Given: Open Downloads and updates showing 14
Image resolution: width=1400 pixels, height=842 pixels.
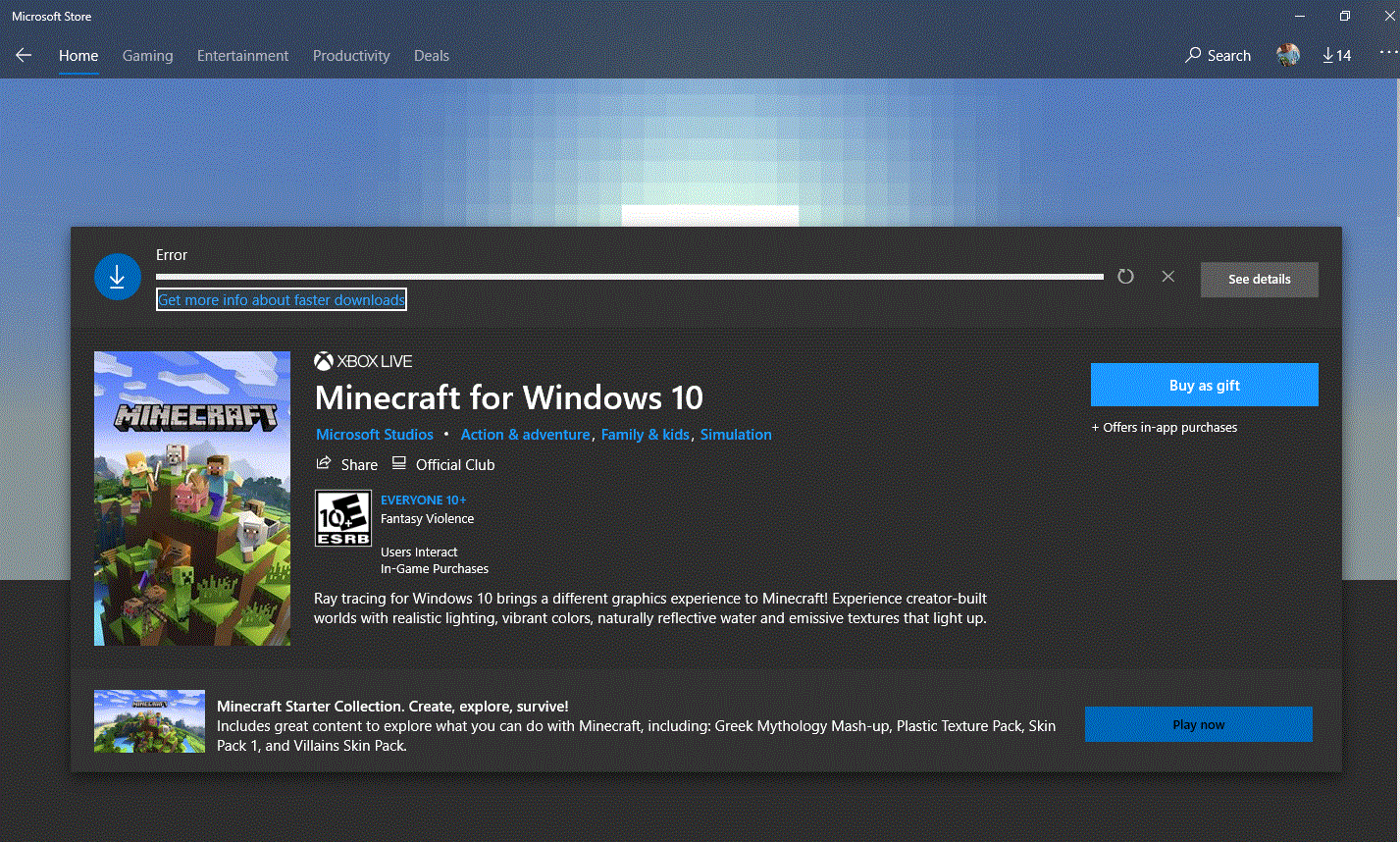Looking at the screenshot, I should coord(1336,56).
